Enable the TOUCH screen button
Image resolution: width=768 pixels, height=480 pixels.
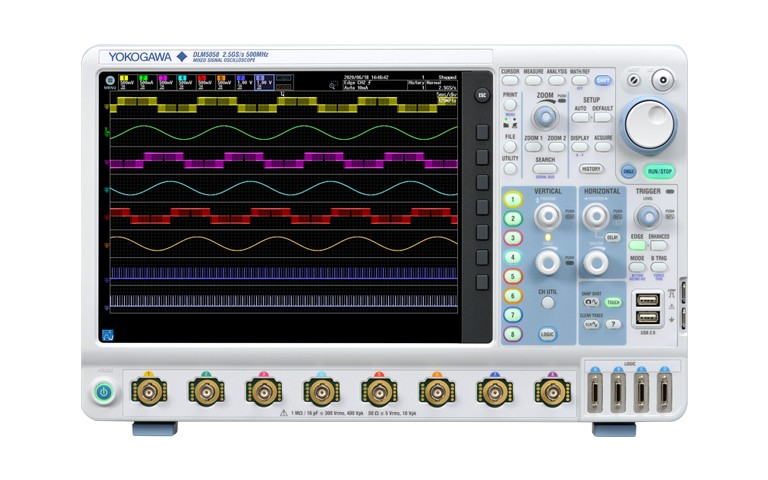click(613, 301)
